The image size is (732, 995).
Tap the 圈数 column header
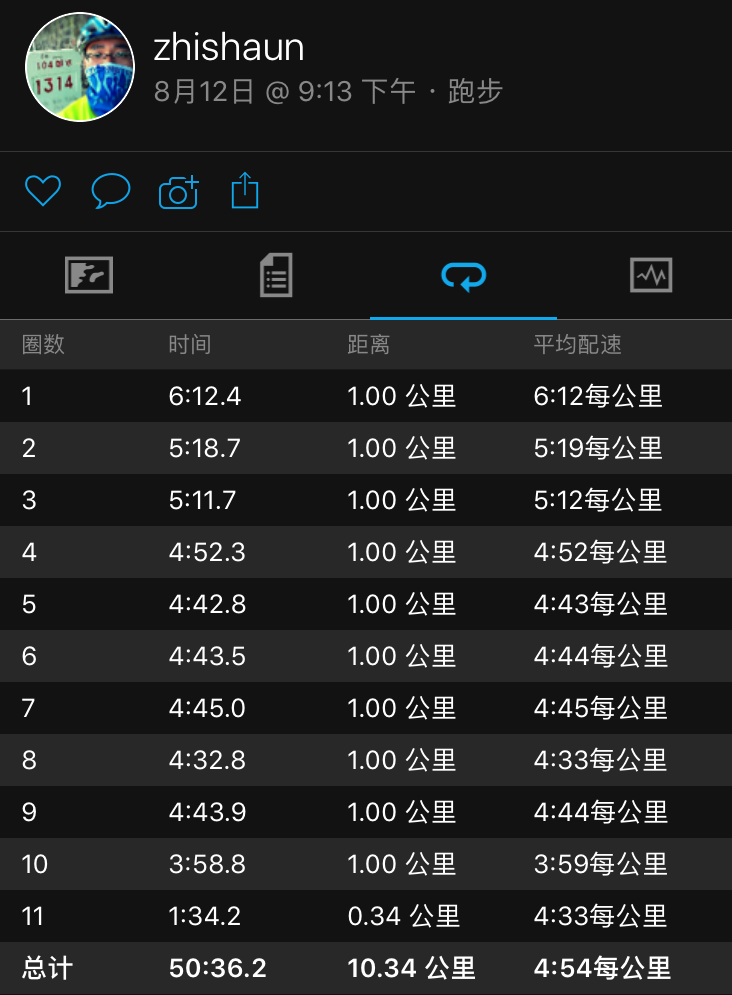click(43, 345)
